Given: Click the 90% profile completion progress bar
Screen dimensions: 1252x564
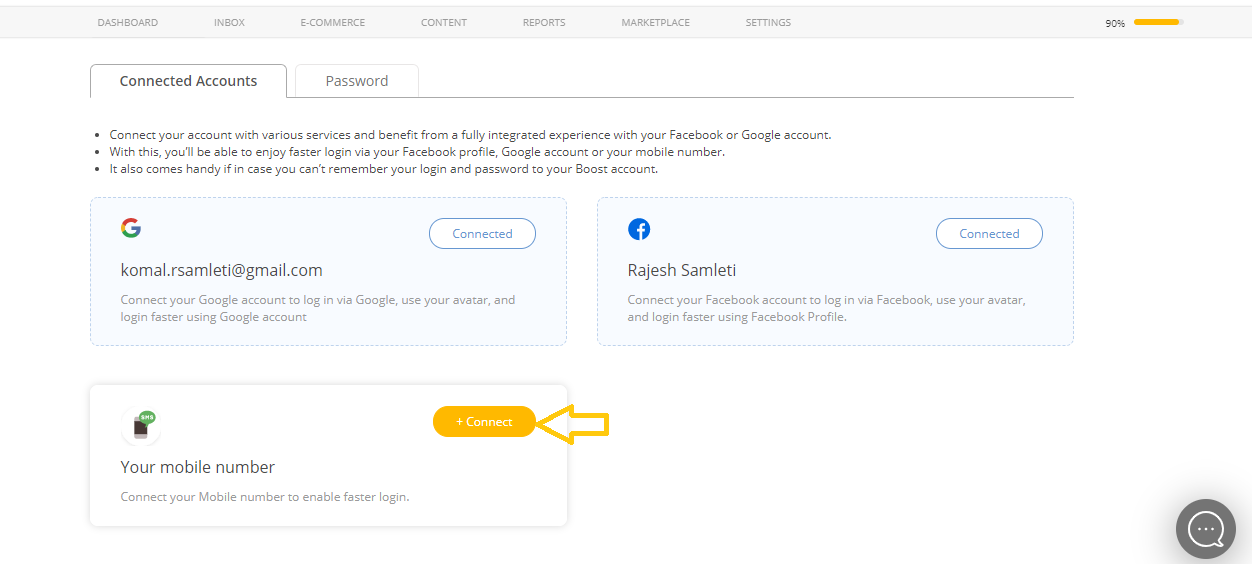Looking at the screenshot, I should (x=1158, y=22).
